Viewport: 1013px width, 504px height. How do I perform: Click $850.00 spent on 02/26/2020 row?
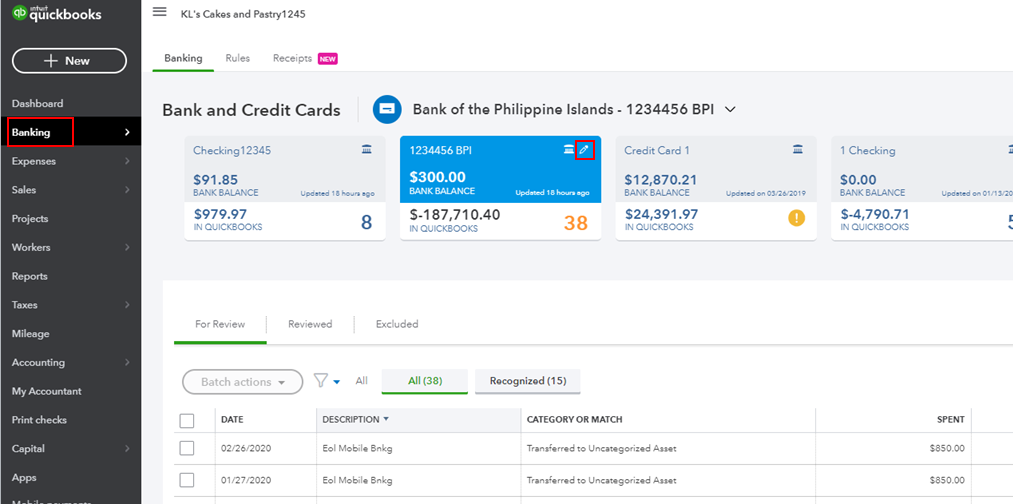[946, 448]
